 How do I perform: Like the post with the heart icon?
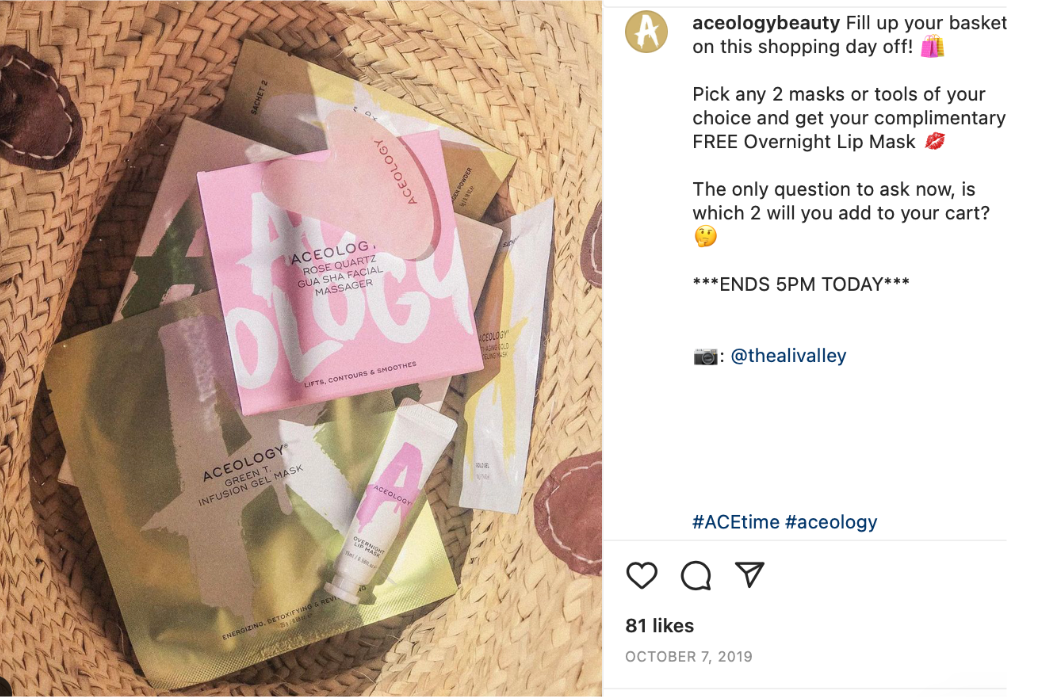click(x=641, y=575)
